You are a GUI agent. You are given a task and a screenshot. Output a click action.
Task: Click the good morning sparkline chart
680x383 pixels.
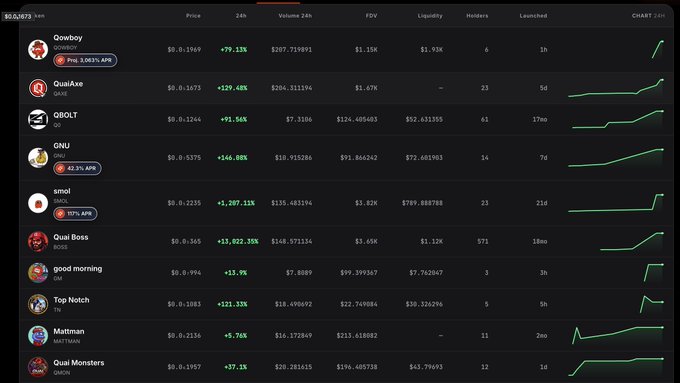pos(654,273)
